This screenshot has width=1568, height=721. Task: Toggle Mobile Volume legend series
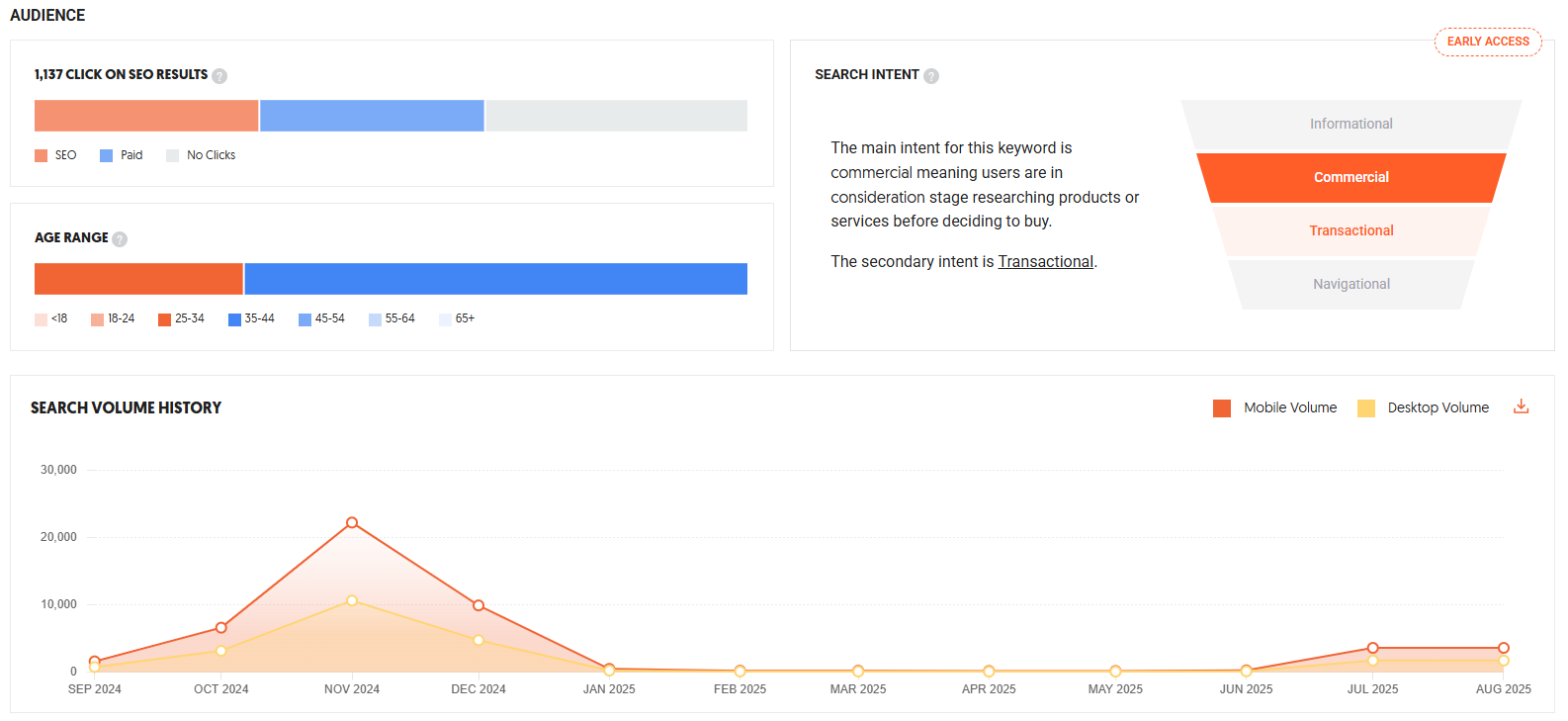[x=1222, y=408]
